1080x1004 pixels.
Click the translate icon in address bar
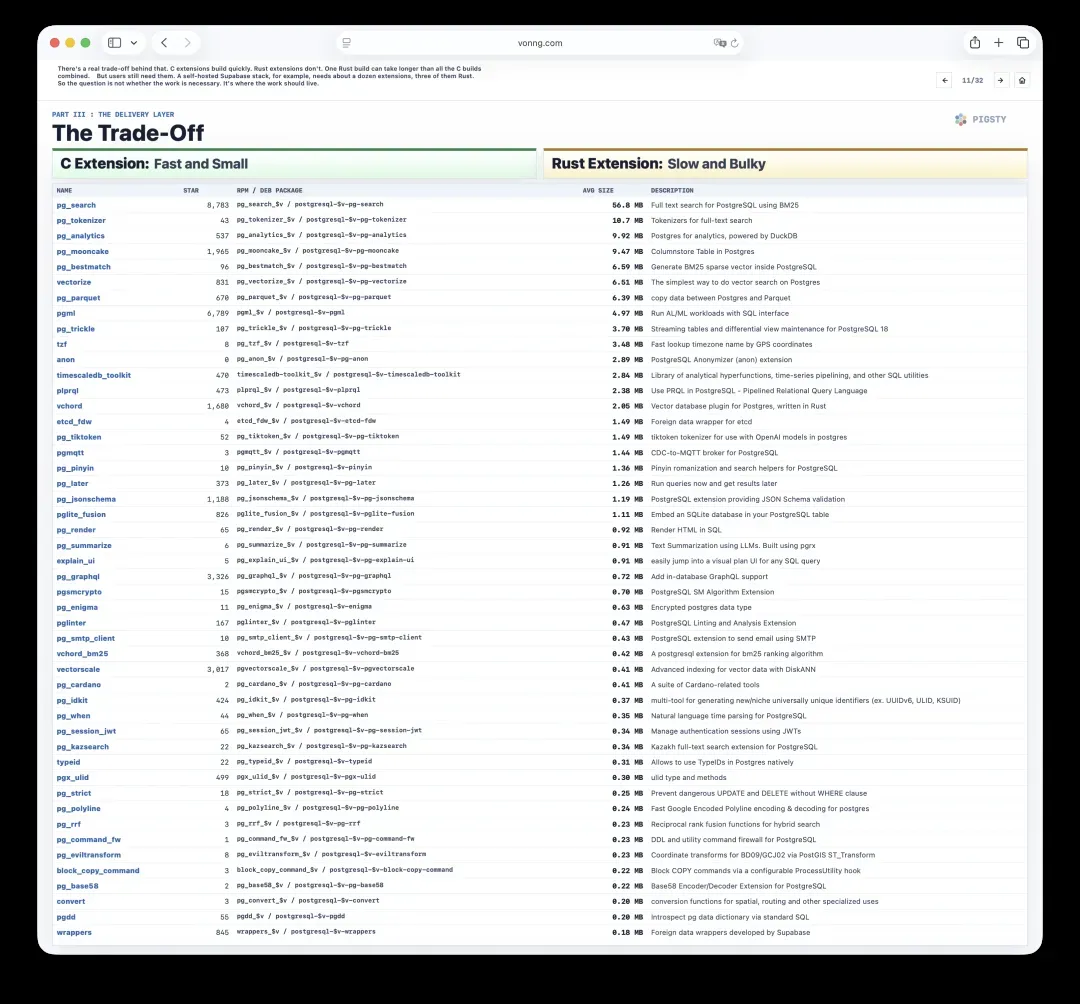(720, 43)
